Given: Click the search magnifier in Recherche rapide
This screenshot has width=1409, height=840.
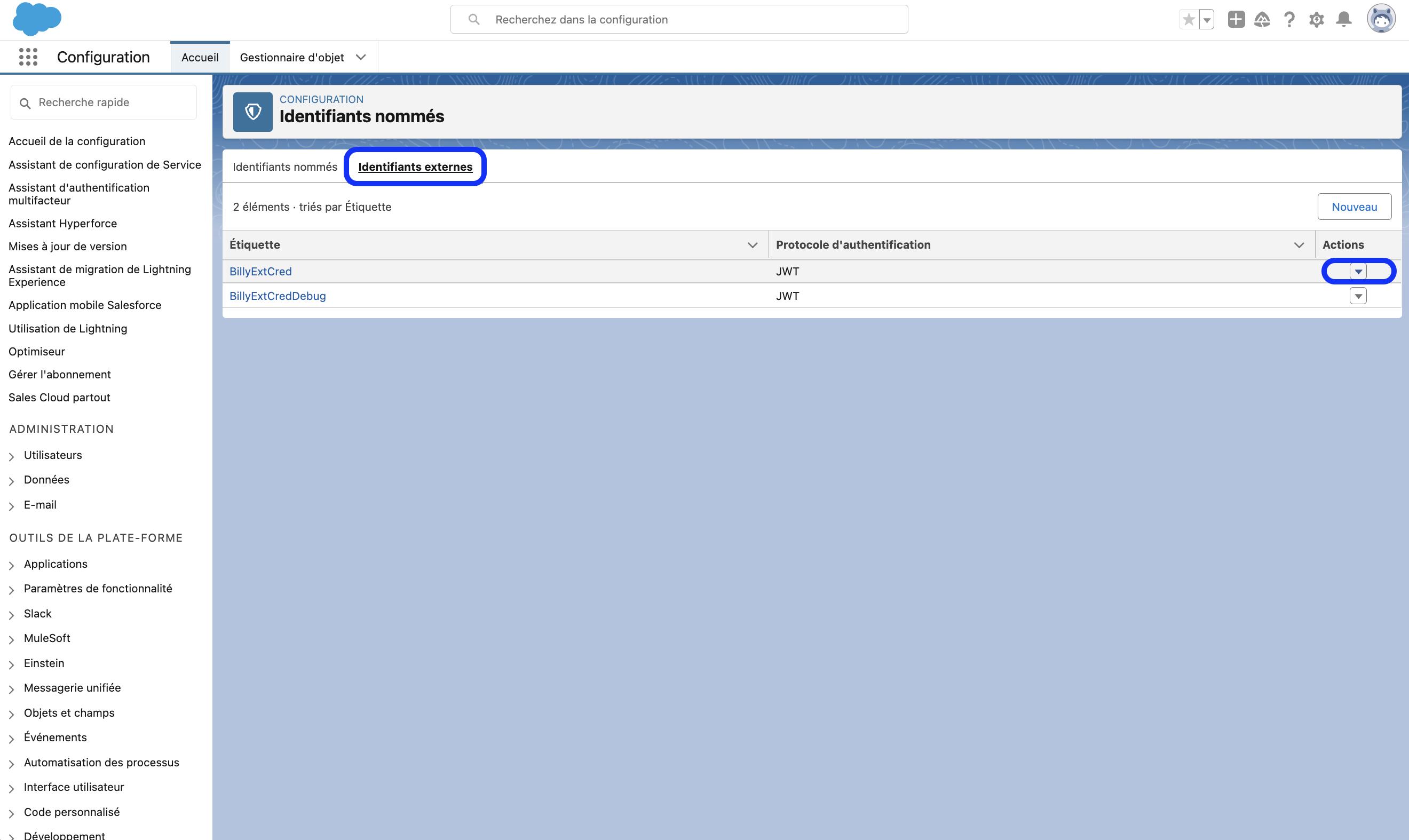Looking at the screenshot, I should point(25,103).
